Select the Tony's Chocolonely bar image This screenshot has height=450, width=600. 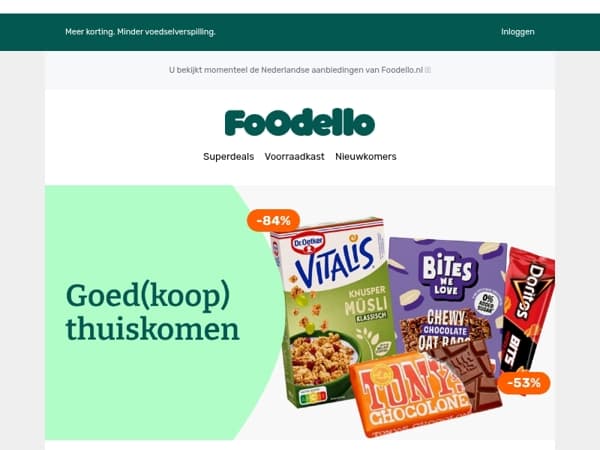point(411,395)
